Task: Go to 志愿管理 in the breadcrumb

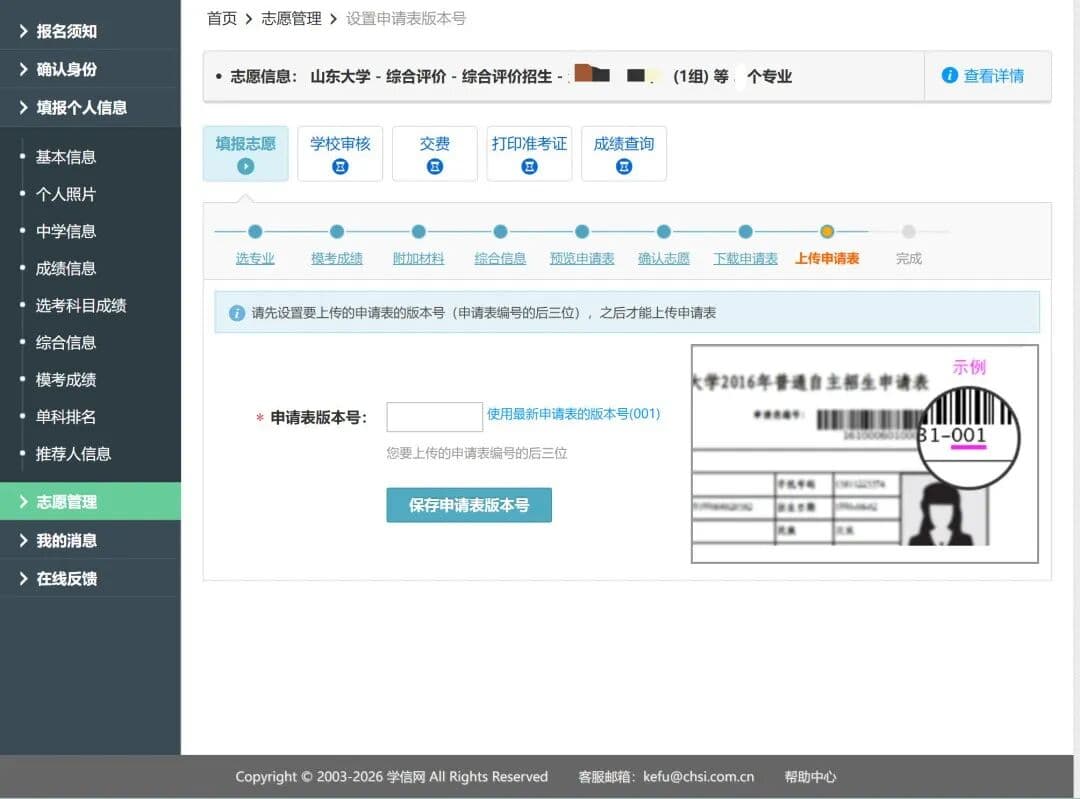Action: coord(291,19)
